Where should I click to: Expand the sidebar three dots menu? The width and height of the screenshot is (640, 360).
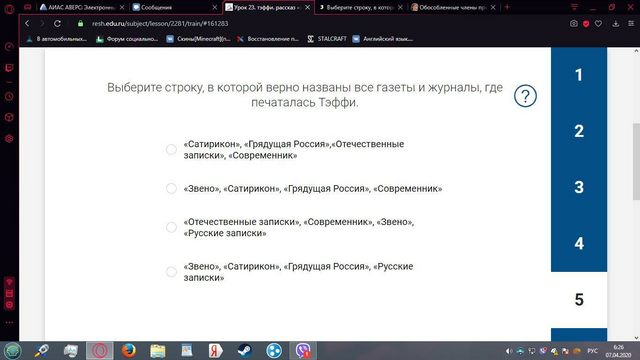9,322
